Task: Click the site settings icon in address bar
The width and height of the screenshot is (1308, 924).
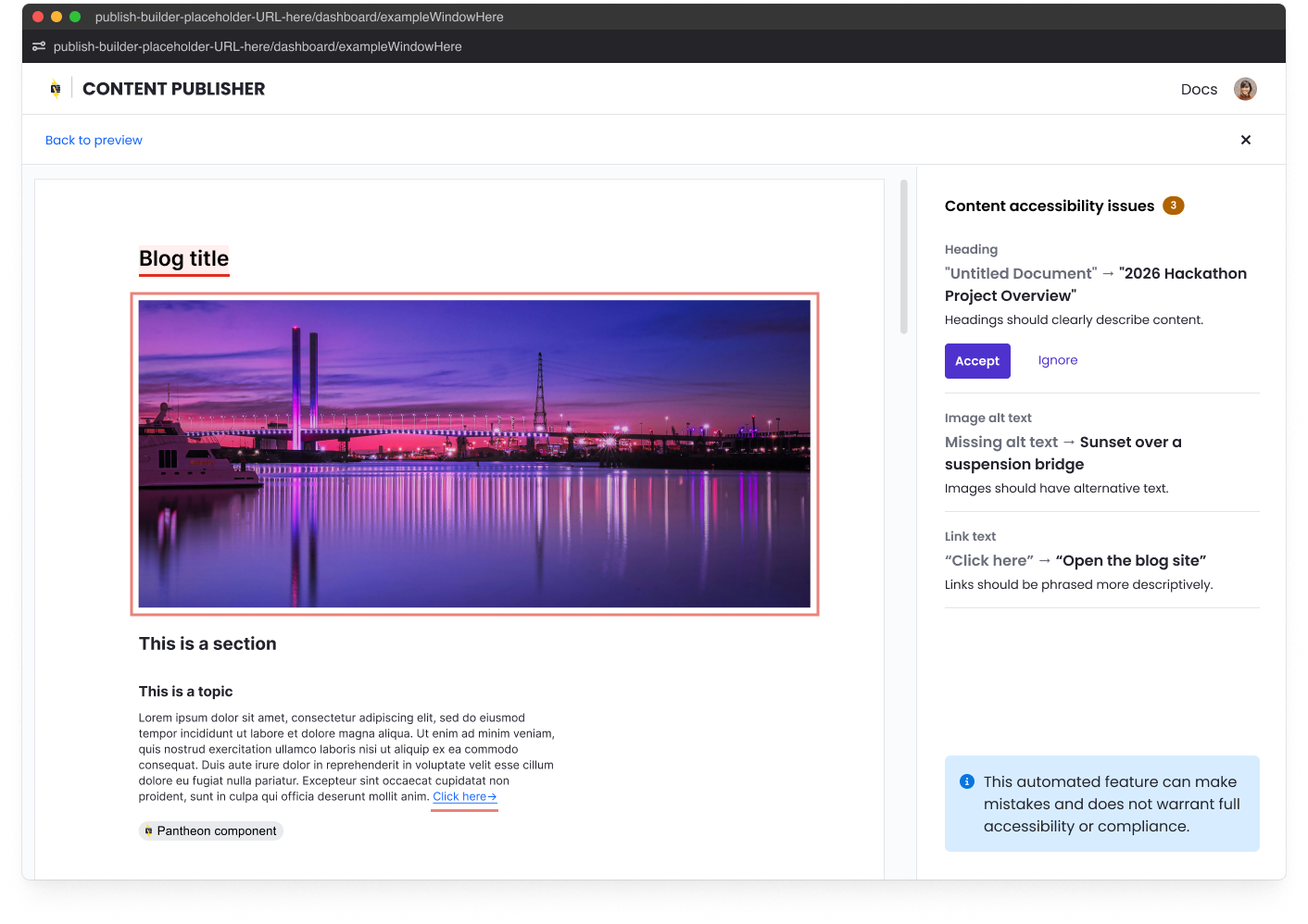Action: point(39,46)
